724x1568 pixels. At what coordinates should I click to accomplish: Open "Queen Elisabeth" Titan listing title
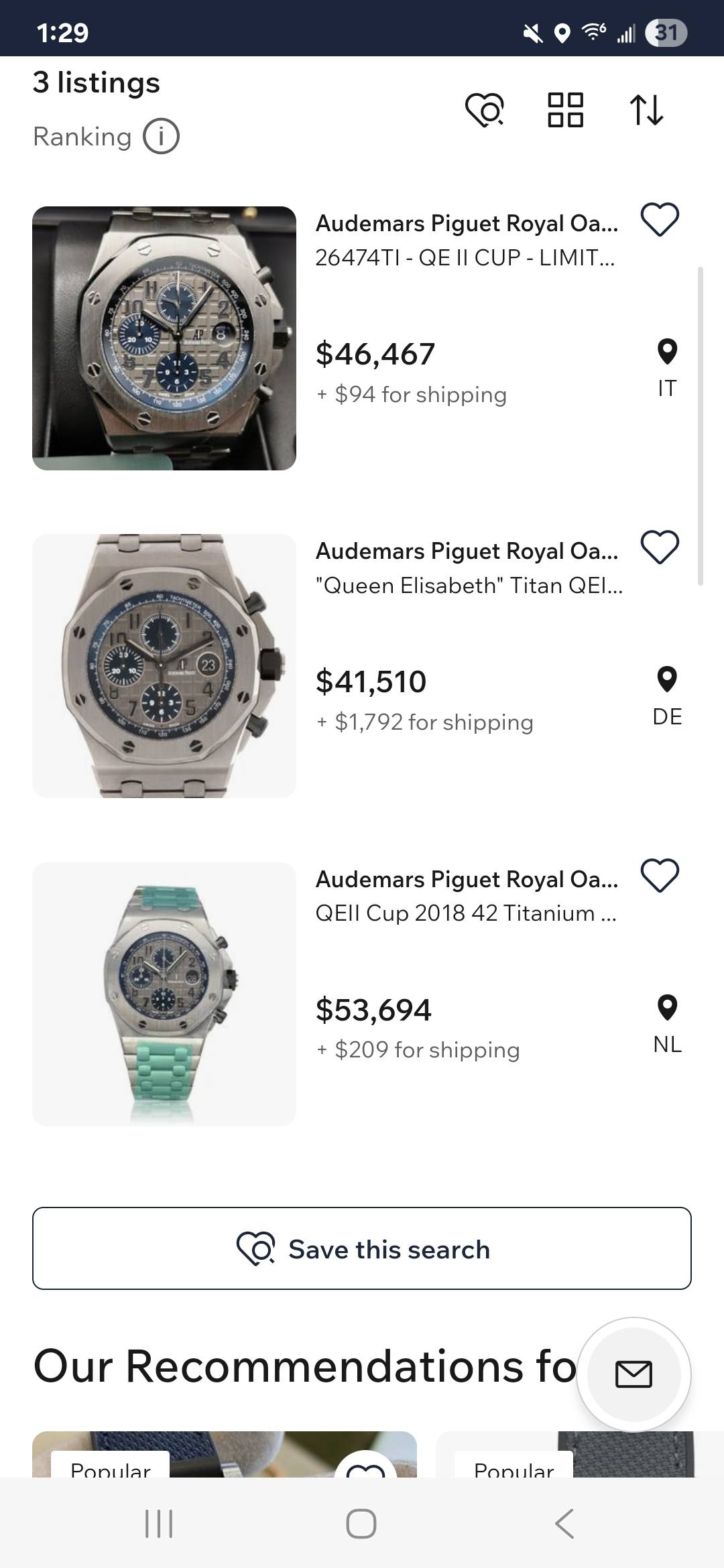pyautogui.click(x=469, y=586)
